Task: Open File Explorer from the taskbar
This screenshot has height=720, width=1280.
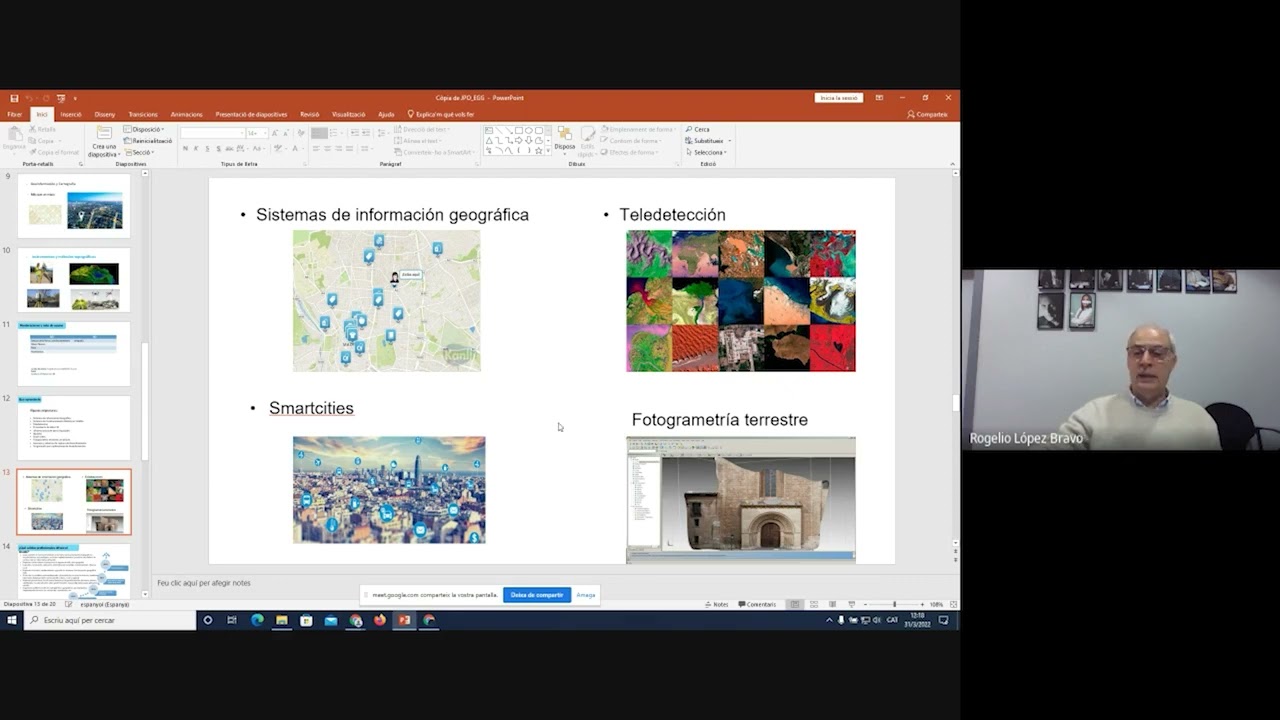Action: pyautogui.click(x=282, y=620)
